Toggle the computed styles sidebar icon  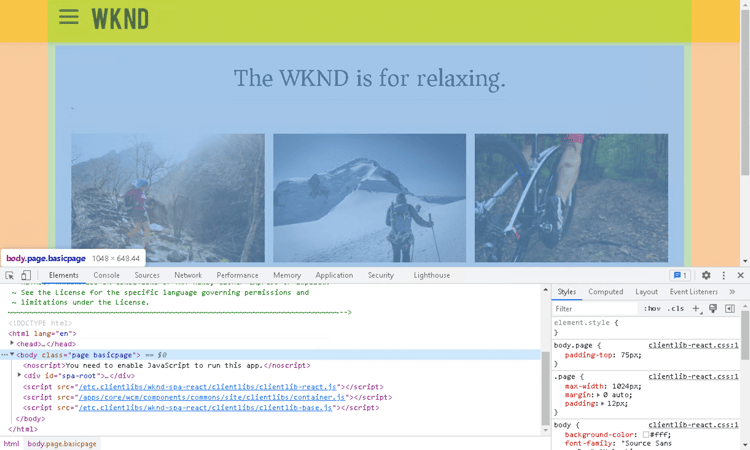click(730, 309)
